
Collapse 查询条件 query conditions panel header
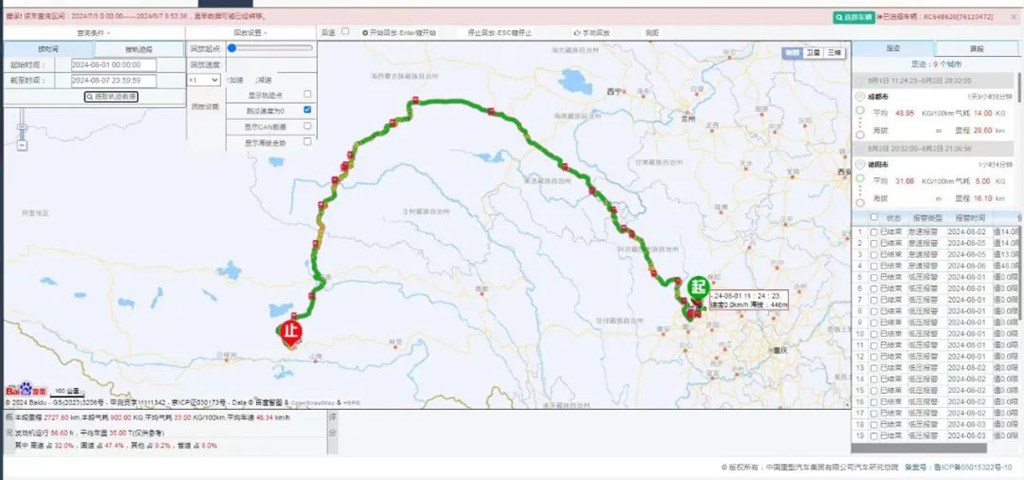pyautogui.click(x=94, y=32)
